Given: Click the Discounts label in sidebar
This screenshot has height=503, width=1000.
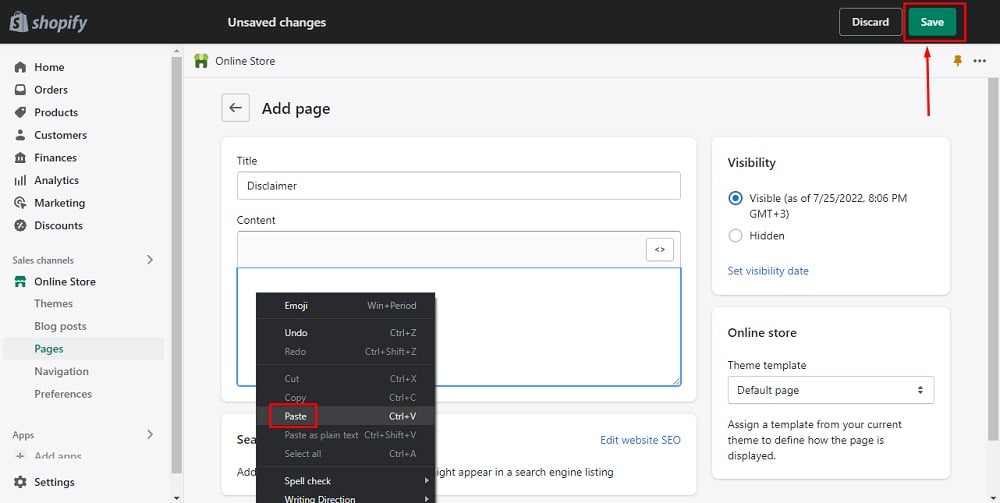Looking at the screenshot, I should [59, 225].
